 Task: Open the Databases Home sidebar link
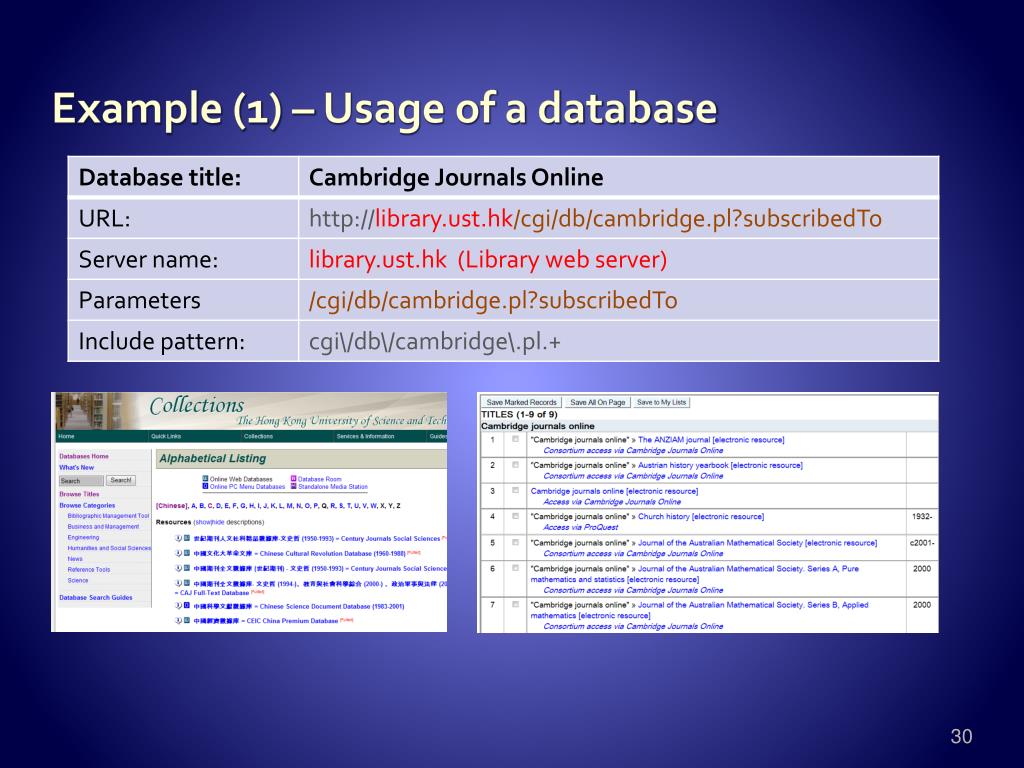pos(84,456)
